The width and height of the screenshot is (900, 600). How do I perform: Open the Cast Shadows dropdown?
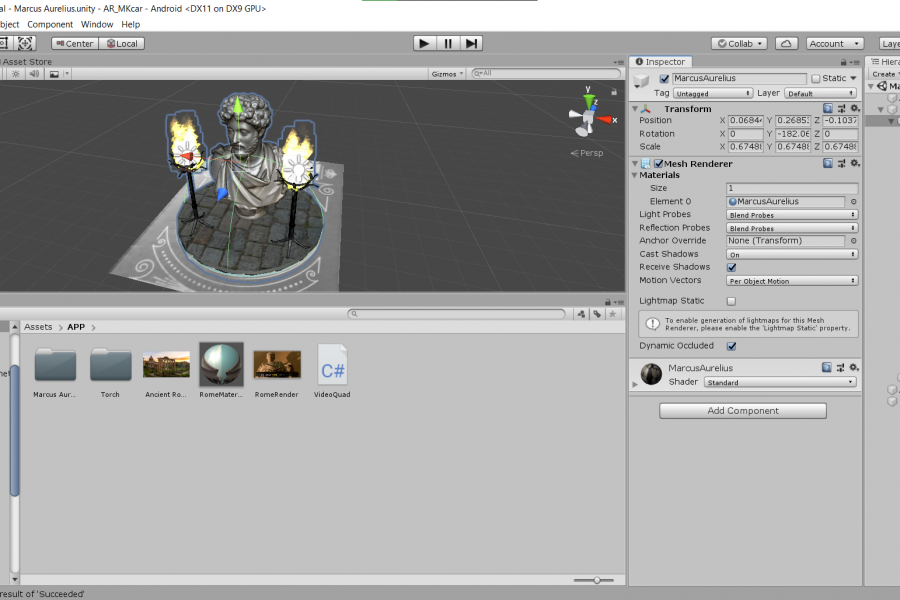pyautogui.click(x=792, y=254)
